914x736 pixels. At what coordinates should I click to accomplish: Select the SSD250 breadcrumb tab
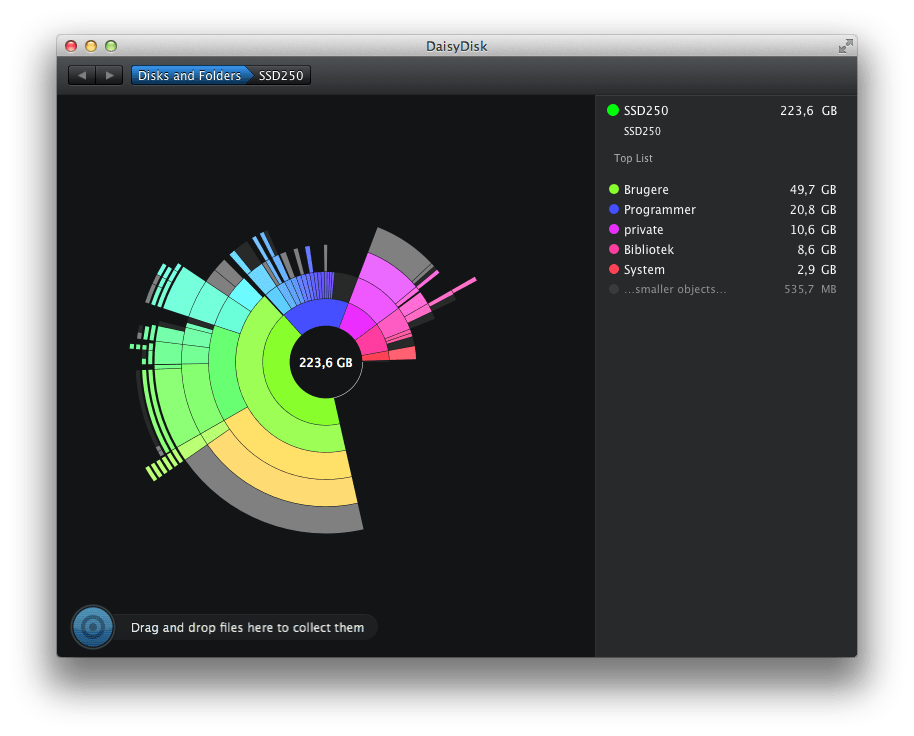tap(281, 74)
